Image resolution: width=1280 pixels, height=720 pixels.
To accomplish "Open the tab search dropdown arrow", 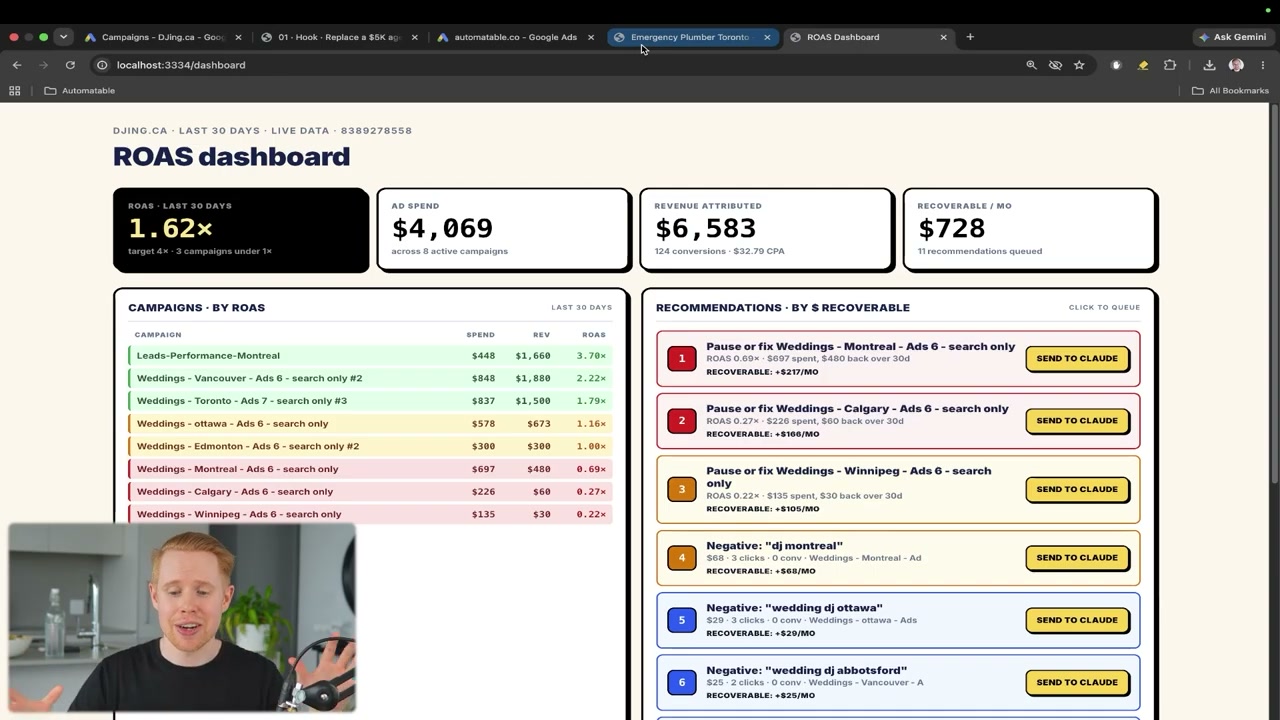I will click(x=63, y=37).
